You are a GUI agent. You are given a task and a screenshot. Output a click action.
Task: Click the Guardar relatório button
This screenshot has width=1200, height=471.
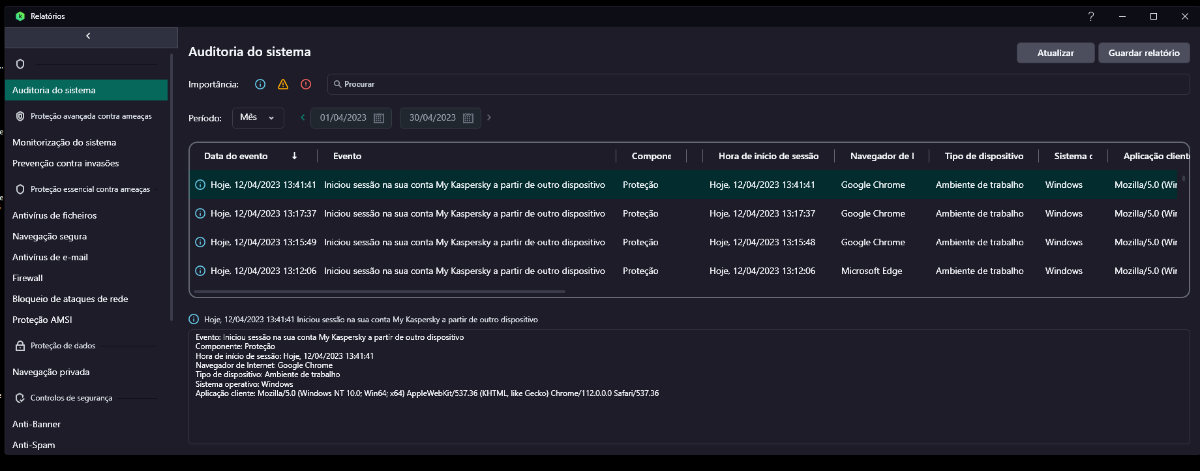click(x=1143, y=53)
